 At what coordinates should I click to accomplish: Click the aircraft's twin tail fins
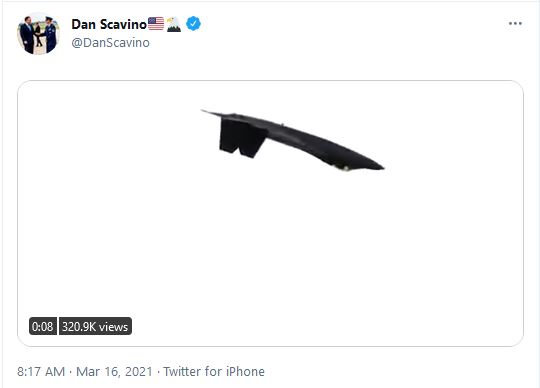coord(242,138)
